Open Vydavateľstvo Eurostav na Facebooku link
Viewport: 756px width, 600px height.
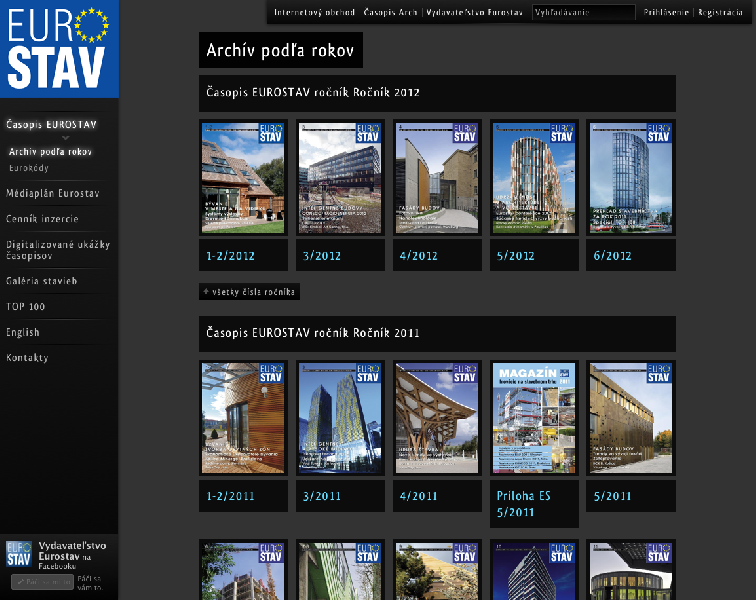point(72,556)
